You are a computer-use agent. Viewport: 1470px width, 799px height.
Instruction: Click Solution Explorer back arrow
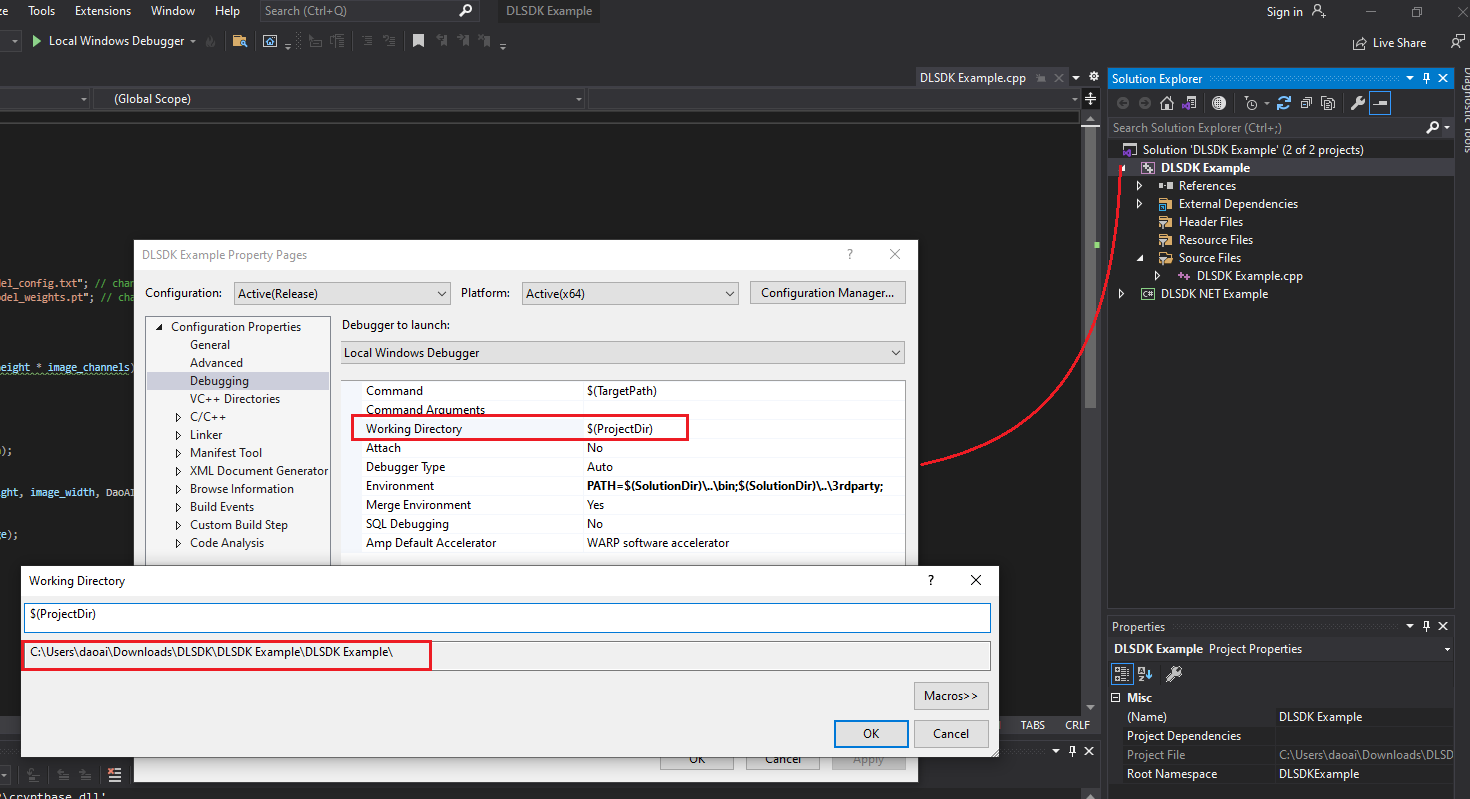pyautogui.click(x=1123, y=103)
